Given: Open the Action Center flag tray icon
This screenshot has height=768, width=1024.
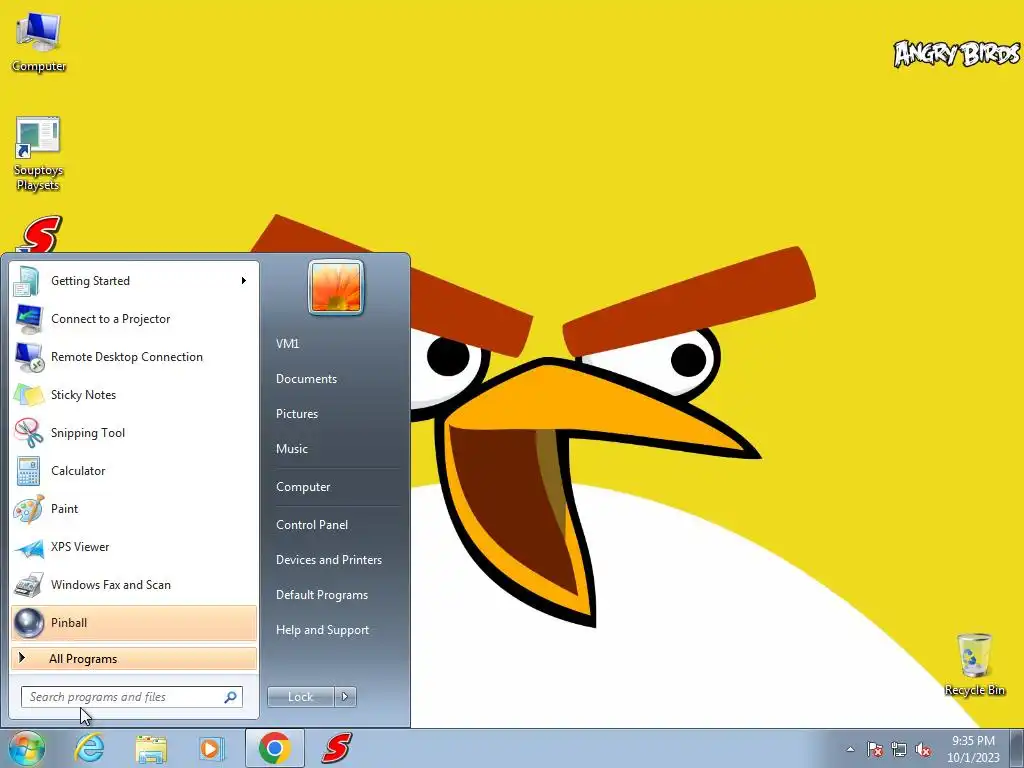Looking at the screenshot, I should [x=874, y=749].
